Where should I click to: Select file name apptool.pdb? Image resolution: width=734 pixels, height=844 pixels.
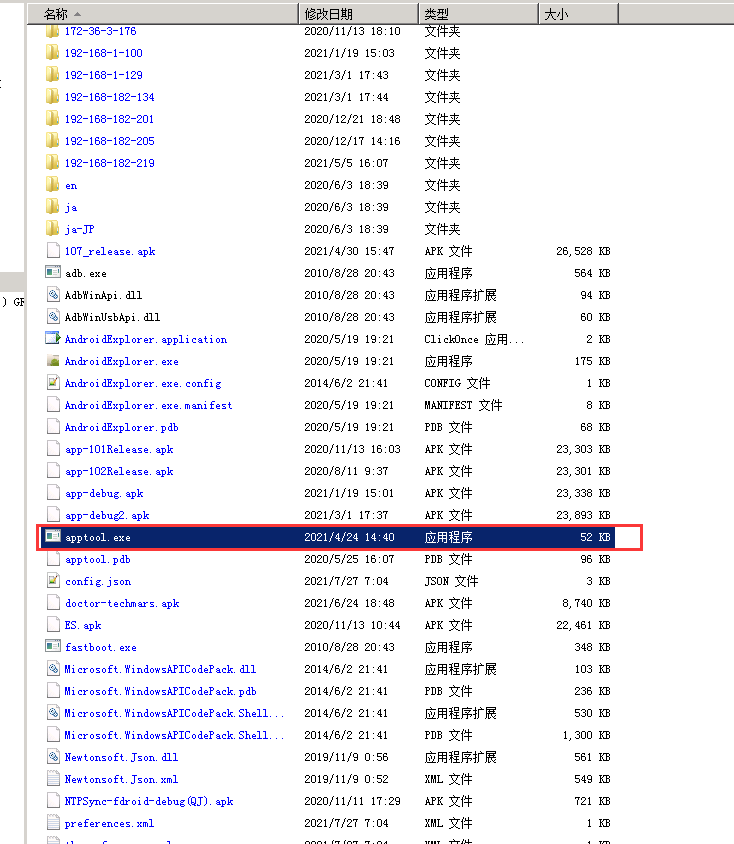(97, 559)
